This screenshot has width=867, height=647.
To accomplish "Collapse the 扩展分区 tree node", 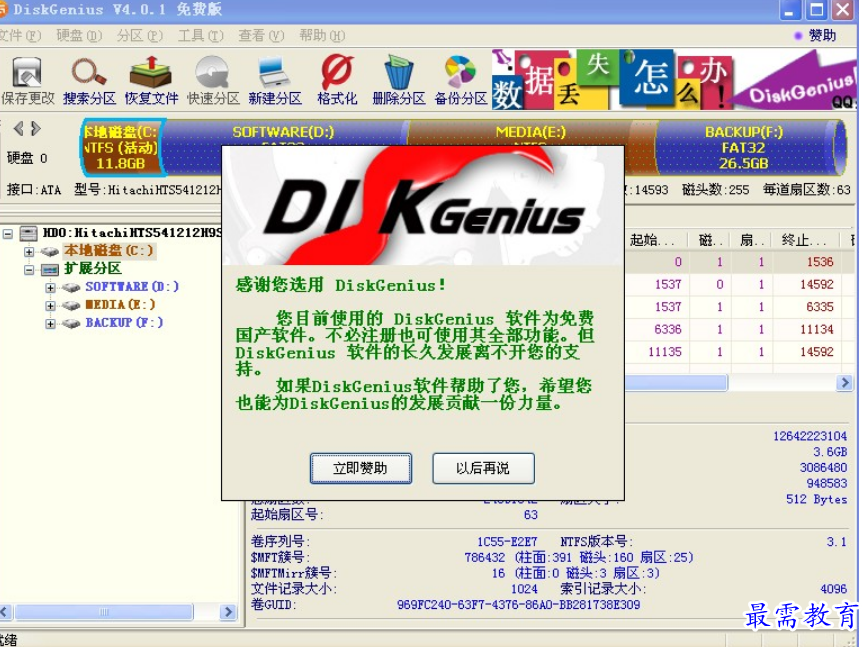I will 29,270.
